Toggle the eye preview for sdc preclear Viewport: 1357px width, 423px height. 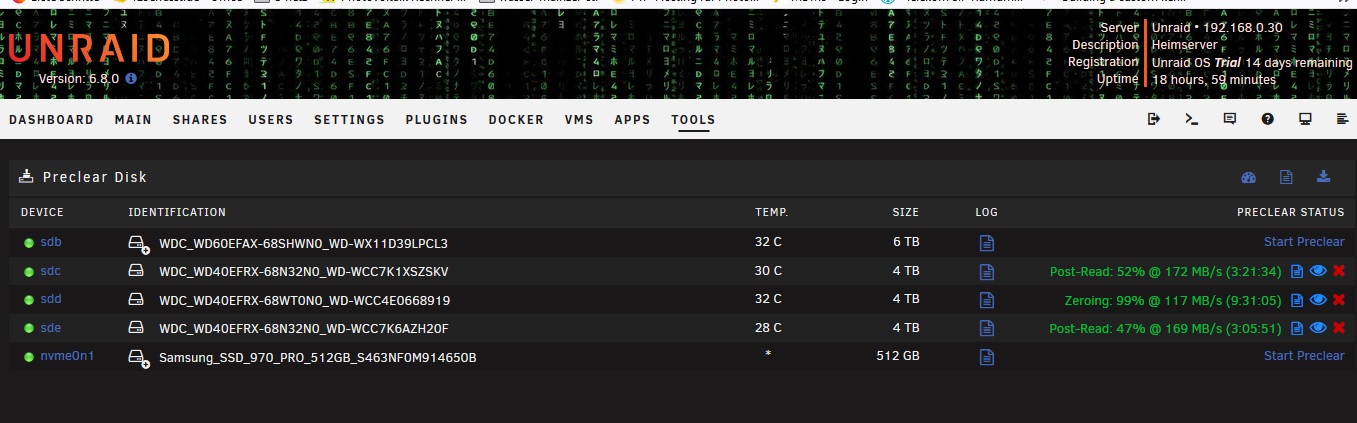click(1317, 271)
